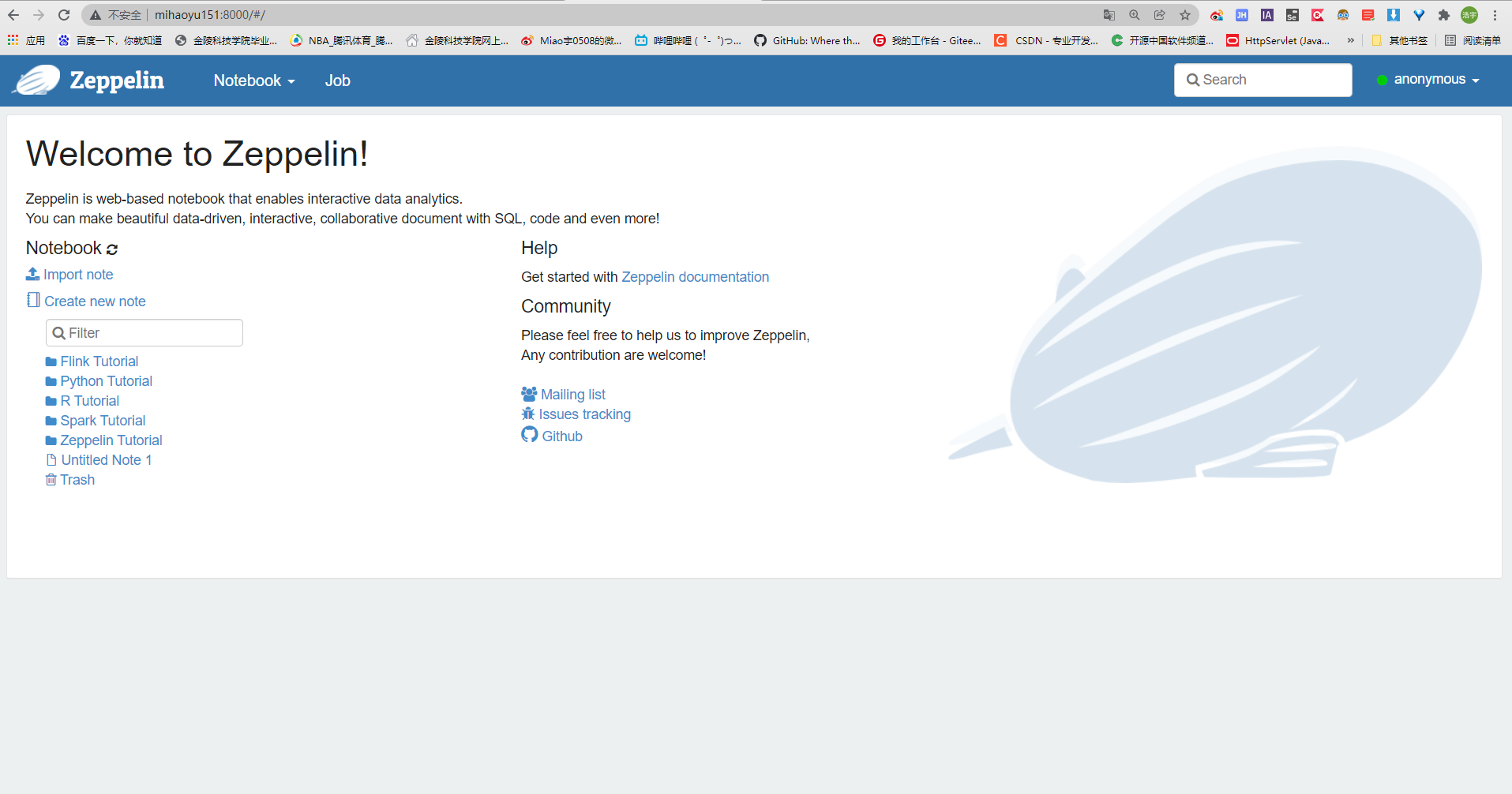Click the notebook icon beside Create new note

click(33, 300)
